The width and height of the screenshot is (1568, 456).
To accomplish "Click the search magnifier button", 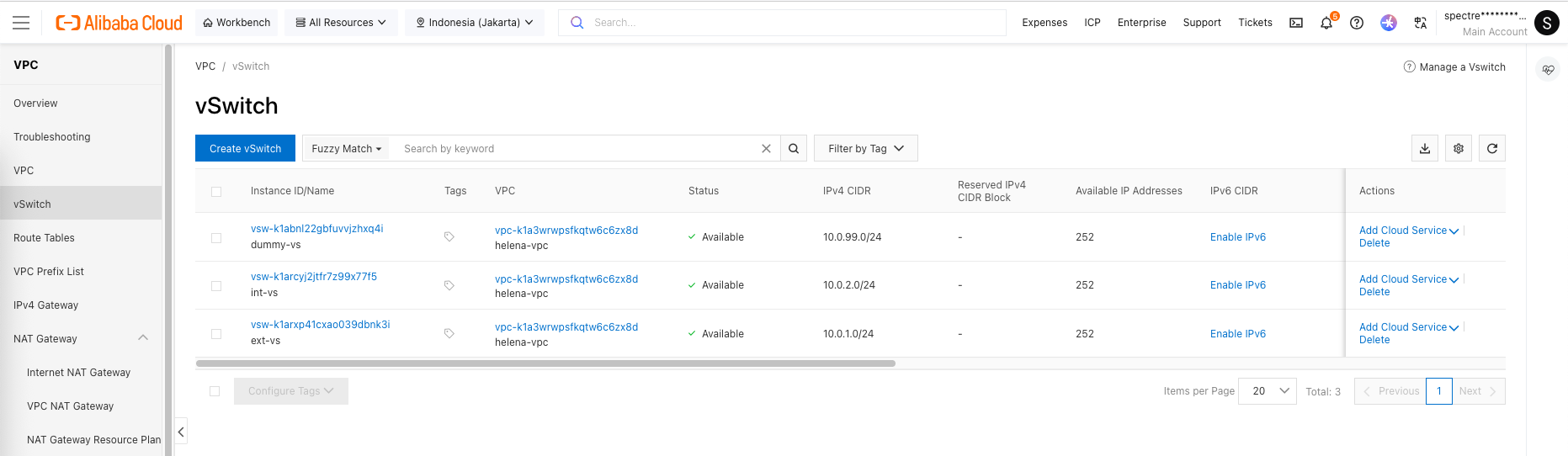I will tap(794, 148).
